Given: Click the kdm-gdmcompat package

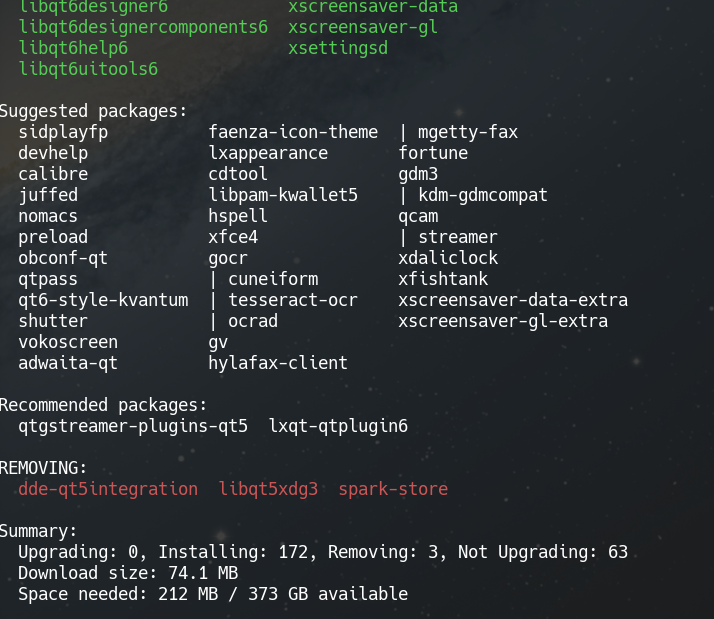Looking at the screenshot, I should click(483, 195).
